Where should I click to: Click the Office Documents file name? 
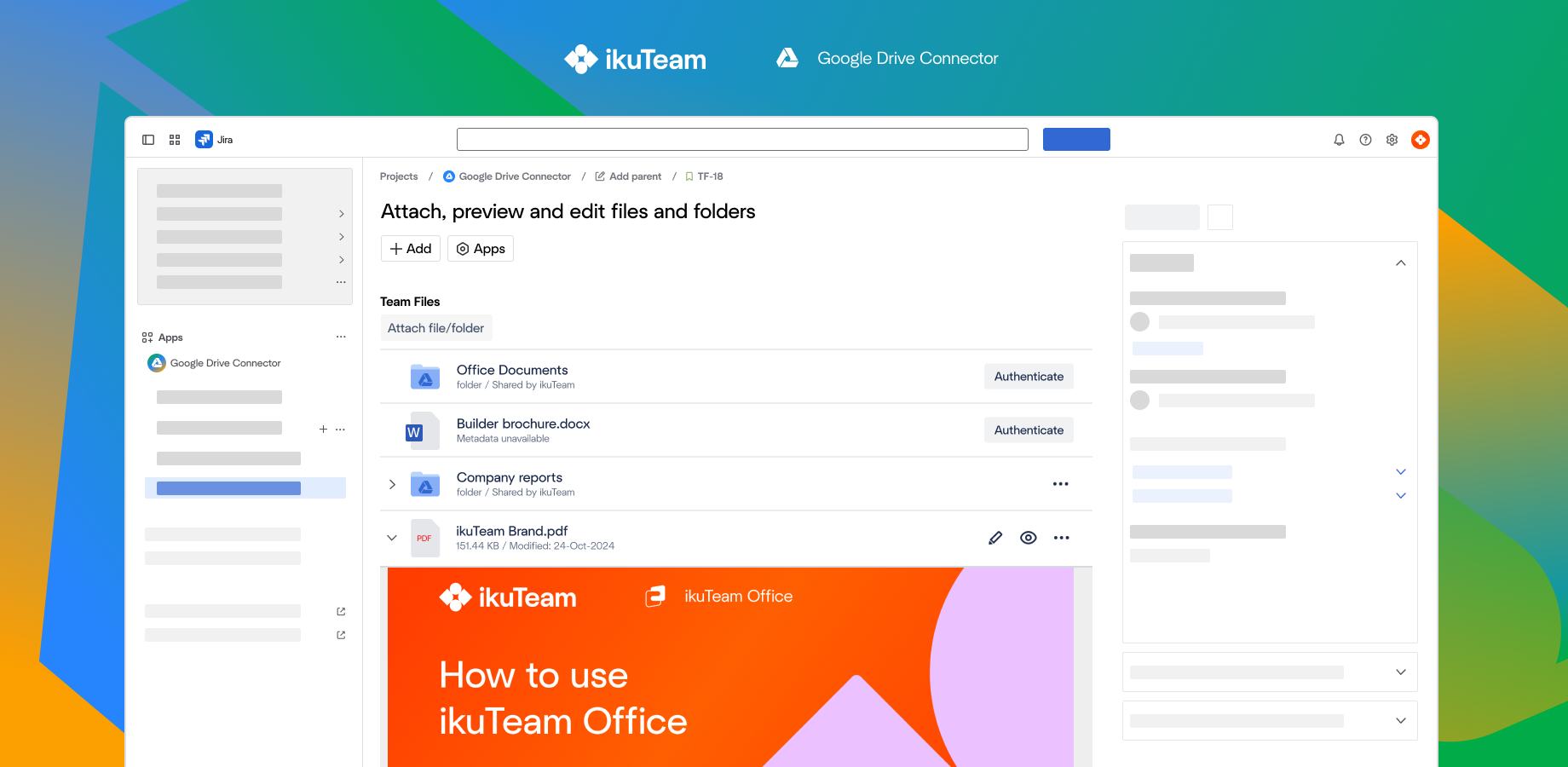512,370
